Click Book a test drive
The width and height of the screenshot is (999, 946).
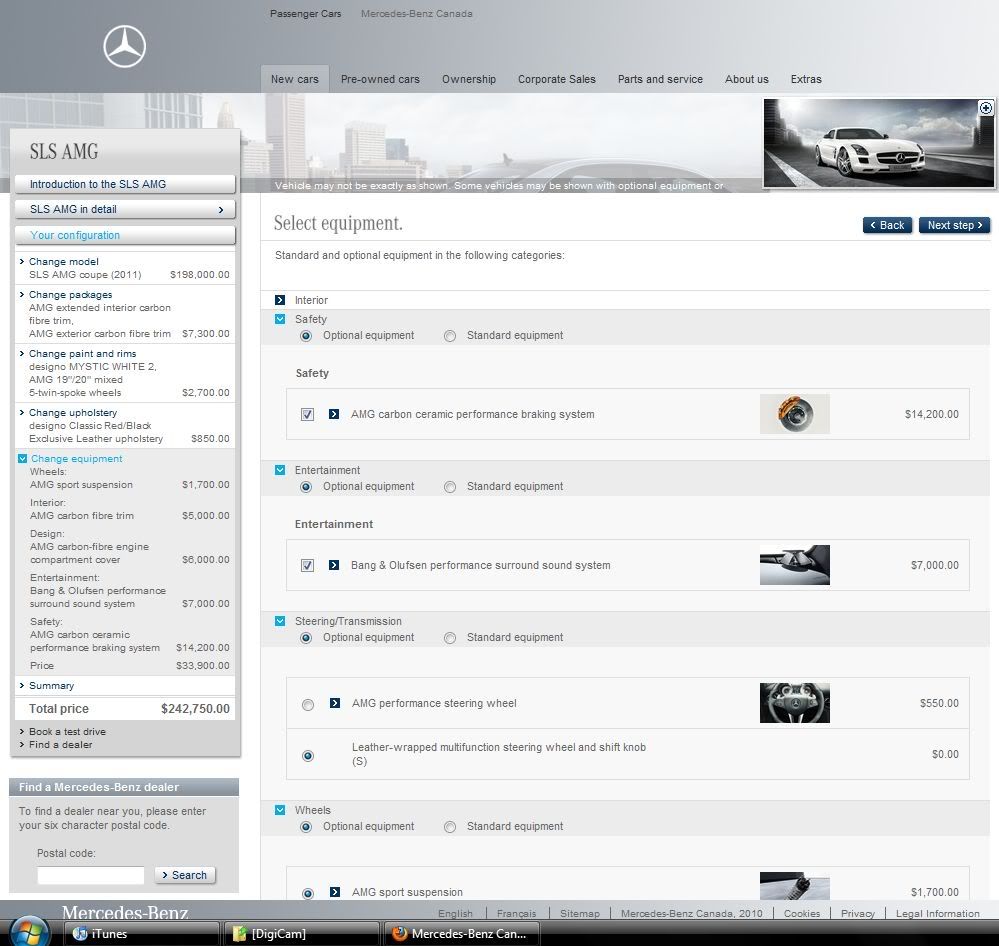(x=67, y=731)
